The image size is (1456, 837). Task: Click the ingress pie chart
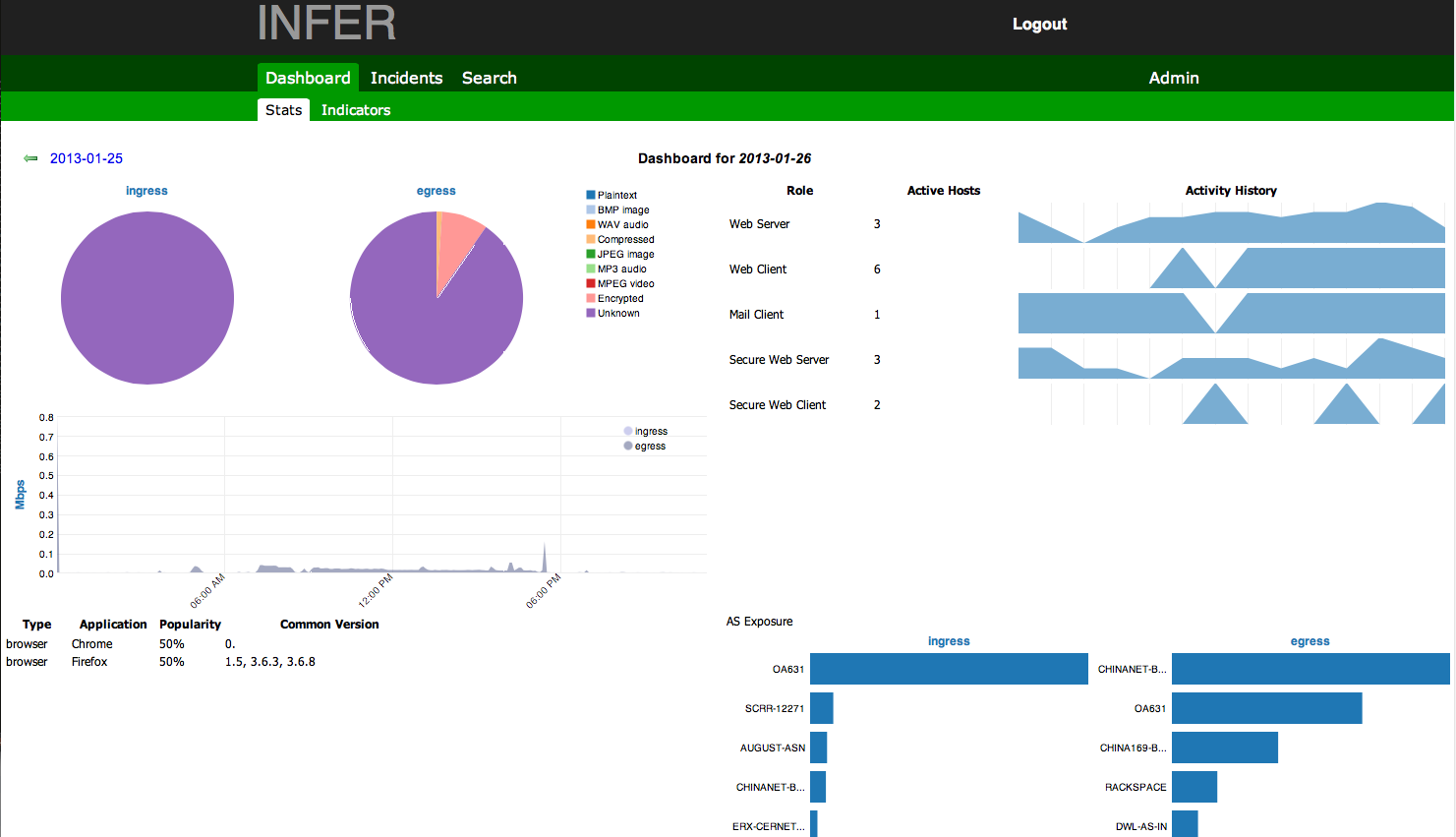[x=147, y=298]
